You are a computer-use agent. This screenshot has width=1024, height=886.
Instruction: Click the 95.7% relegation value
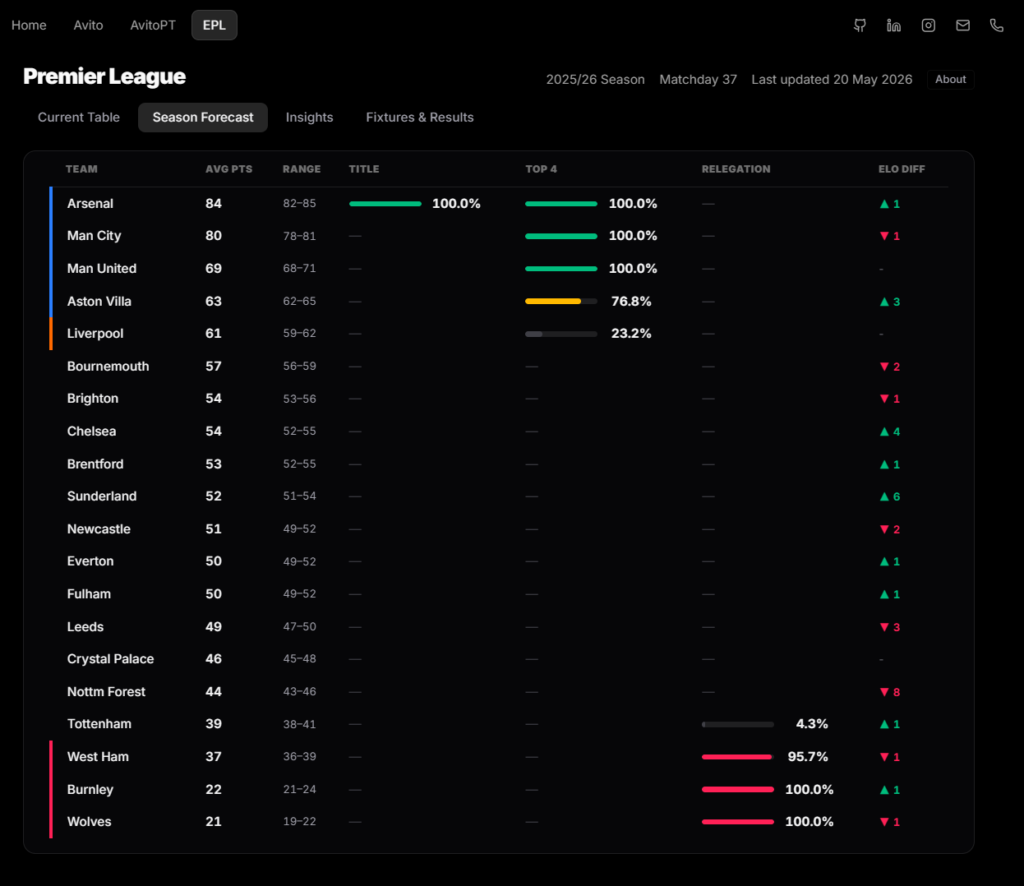808,757
